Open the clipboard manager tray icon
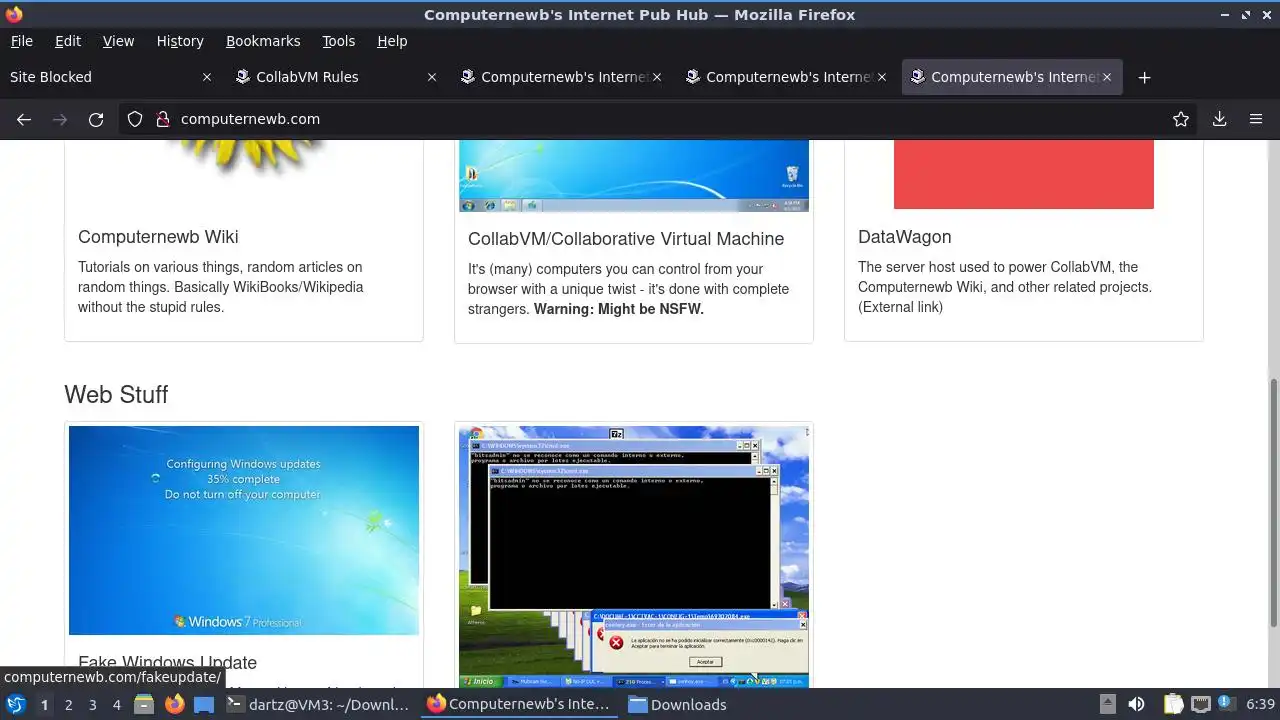1280x720 pixels. (x=1173, y=704)
